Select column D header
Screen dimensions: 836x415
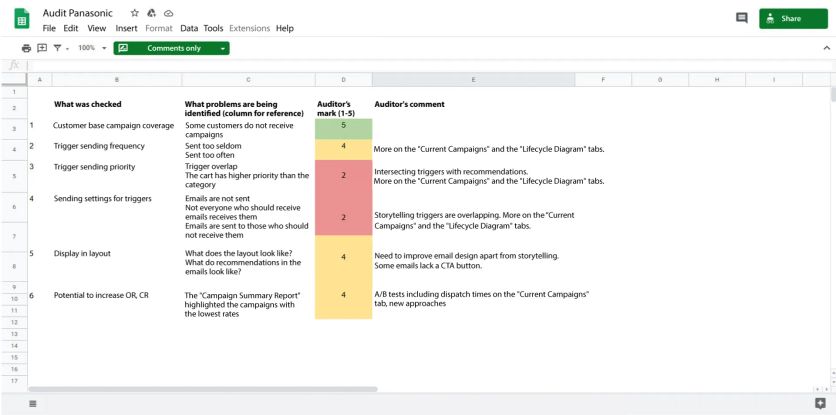pyautogui.click(x=343, y=79)
